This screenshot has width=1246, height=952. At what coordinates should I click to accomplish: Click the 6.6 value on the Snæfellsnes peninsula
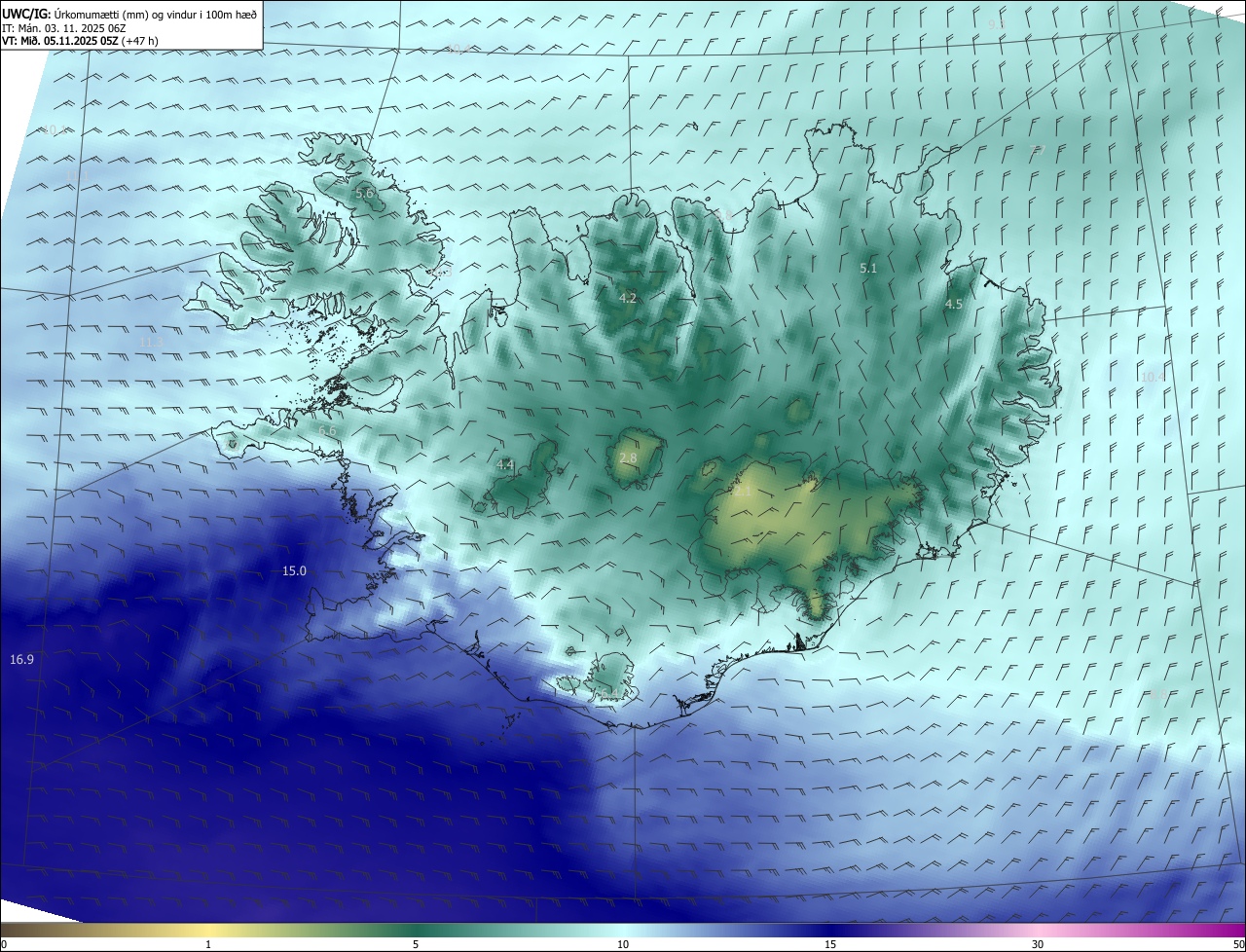click(327, 430)
